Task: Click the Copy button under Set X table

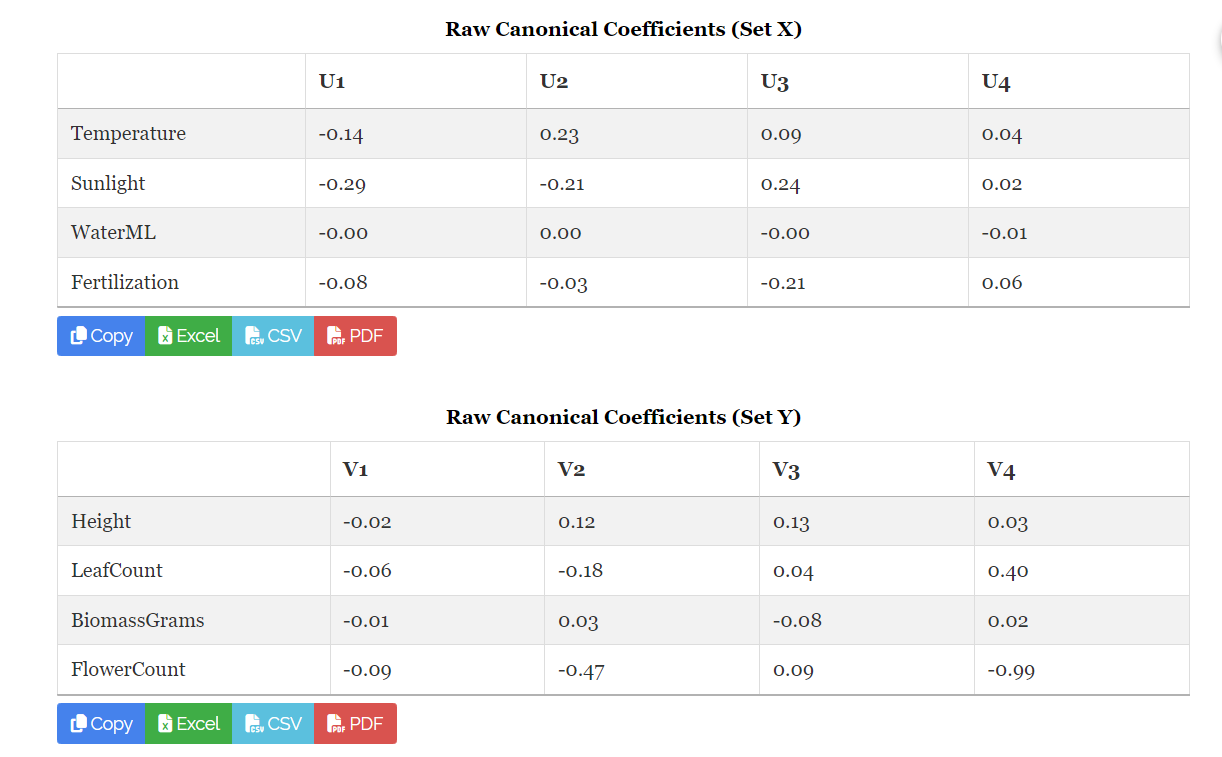Action: coord(101,336)
